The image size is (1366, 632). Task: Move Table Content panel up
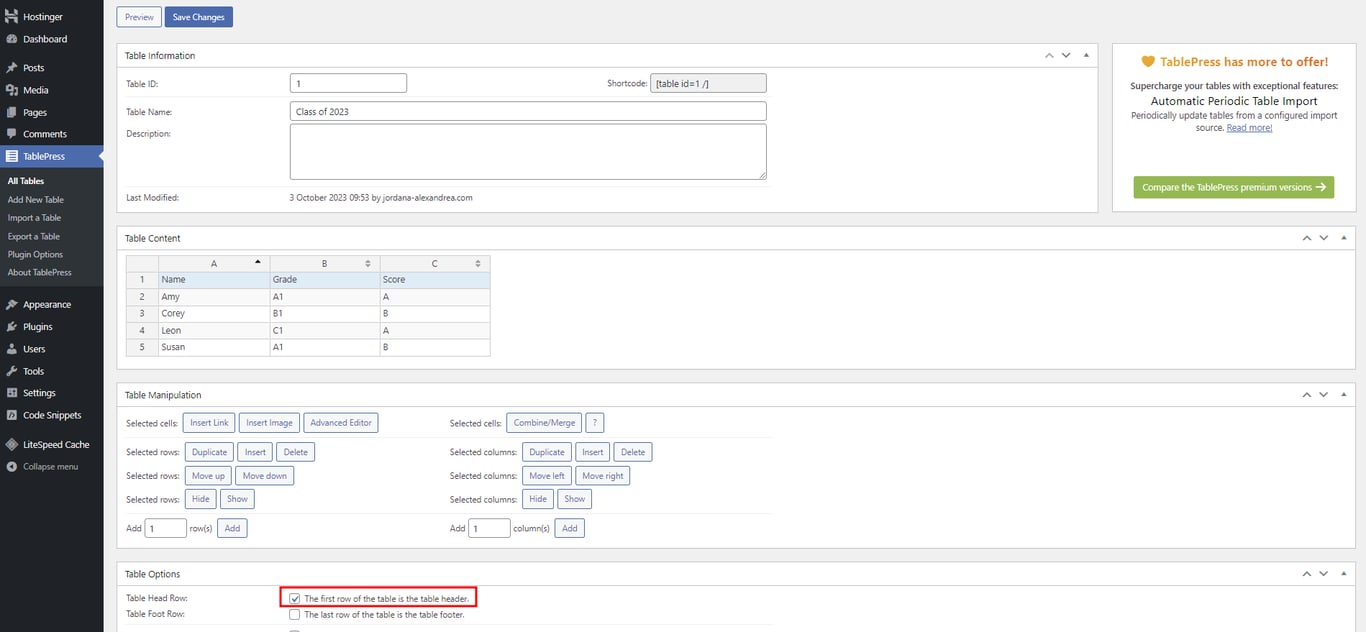point(1307,238)
